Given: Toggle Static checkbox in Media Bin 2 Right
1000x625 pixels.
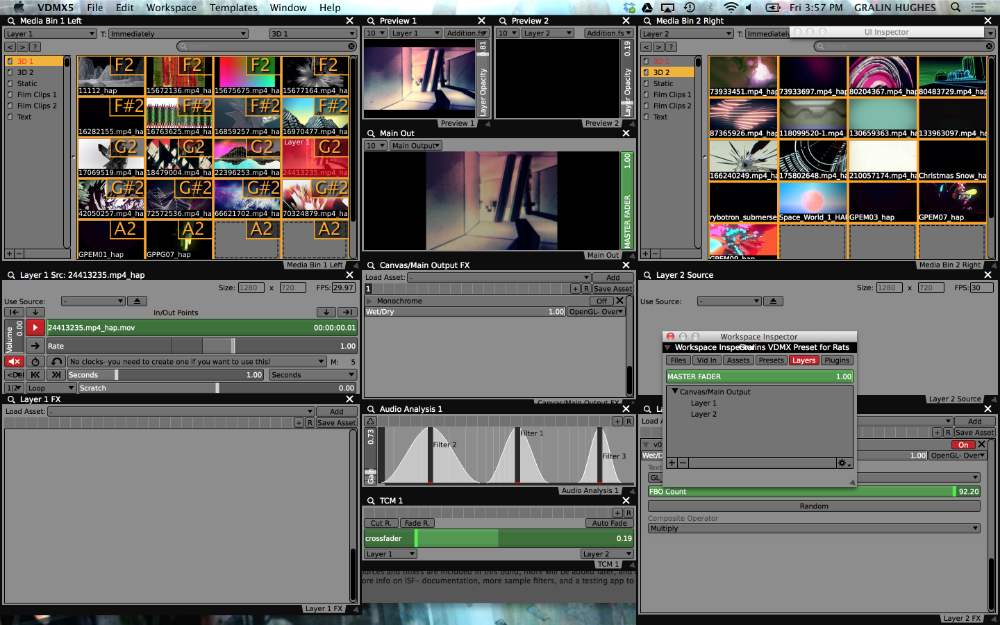Looking at the screenshot, I should pyautogui.click(x=646, y=84).
